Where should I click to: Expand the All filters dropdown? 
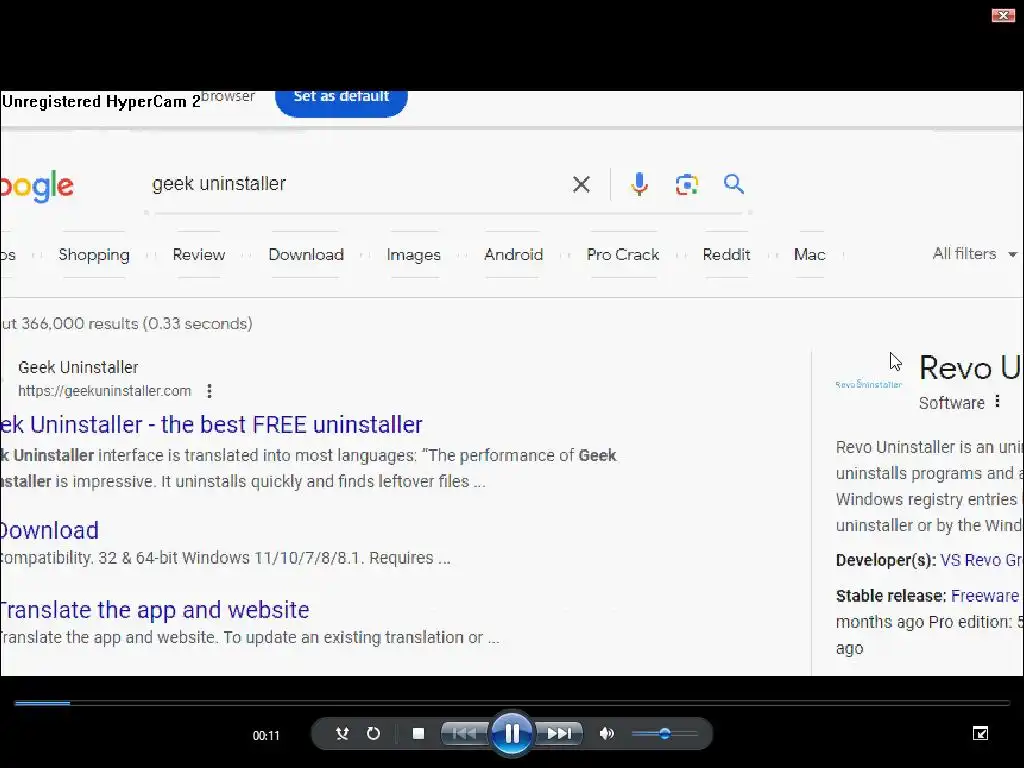pyautogui.click(x=974, y=253)
